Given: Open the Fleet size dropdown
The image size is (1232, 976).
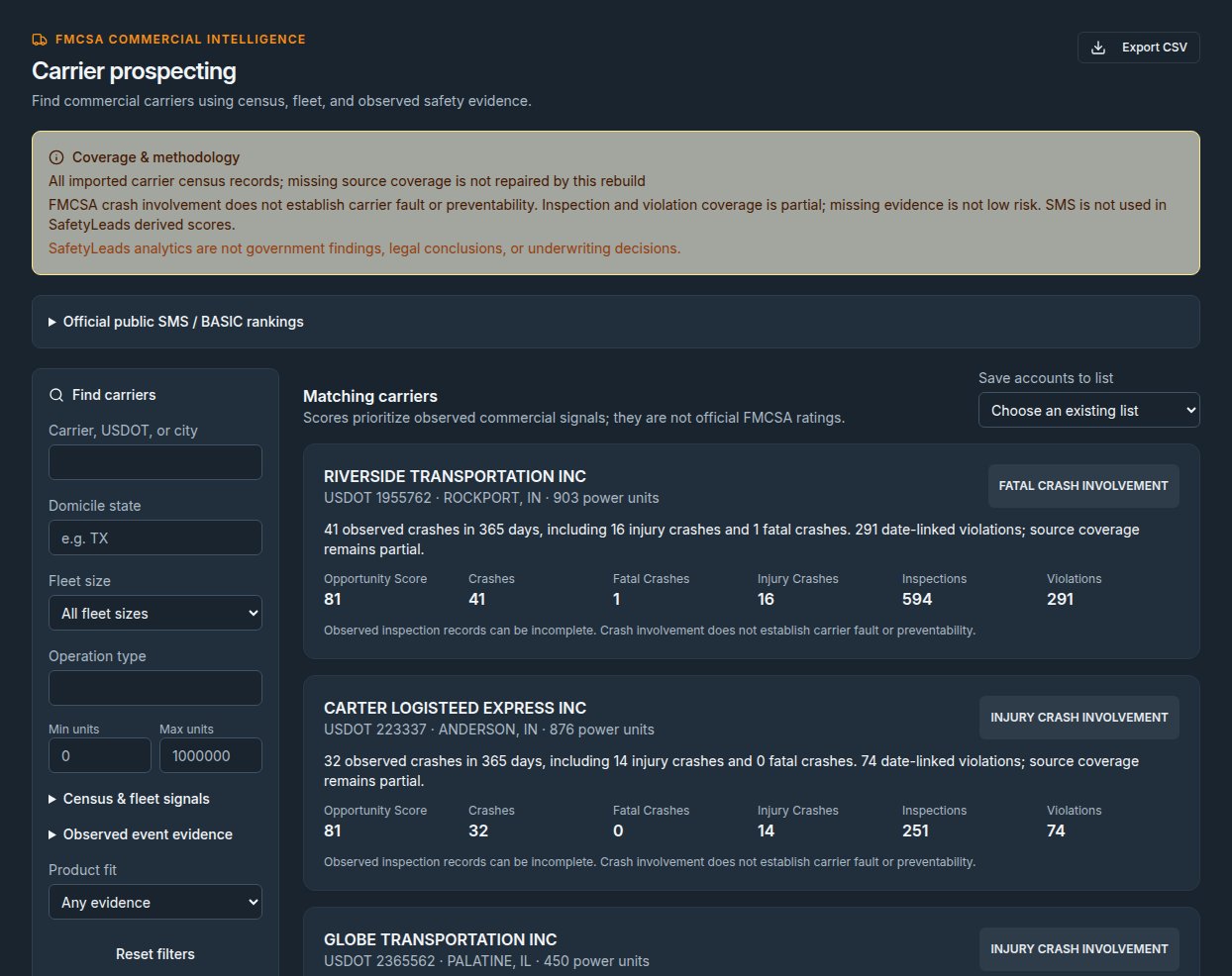Looking at the screenshot, I should click(155, 614).
